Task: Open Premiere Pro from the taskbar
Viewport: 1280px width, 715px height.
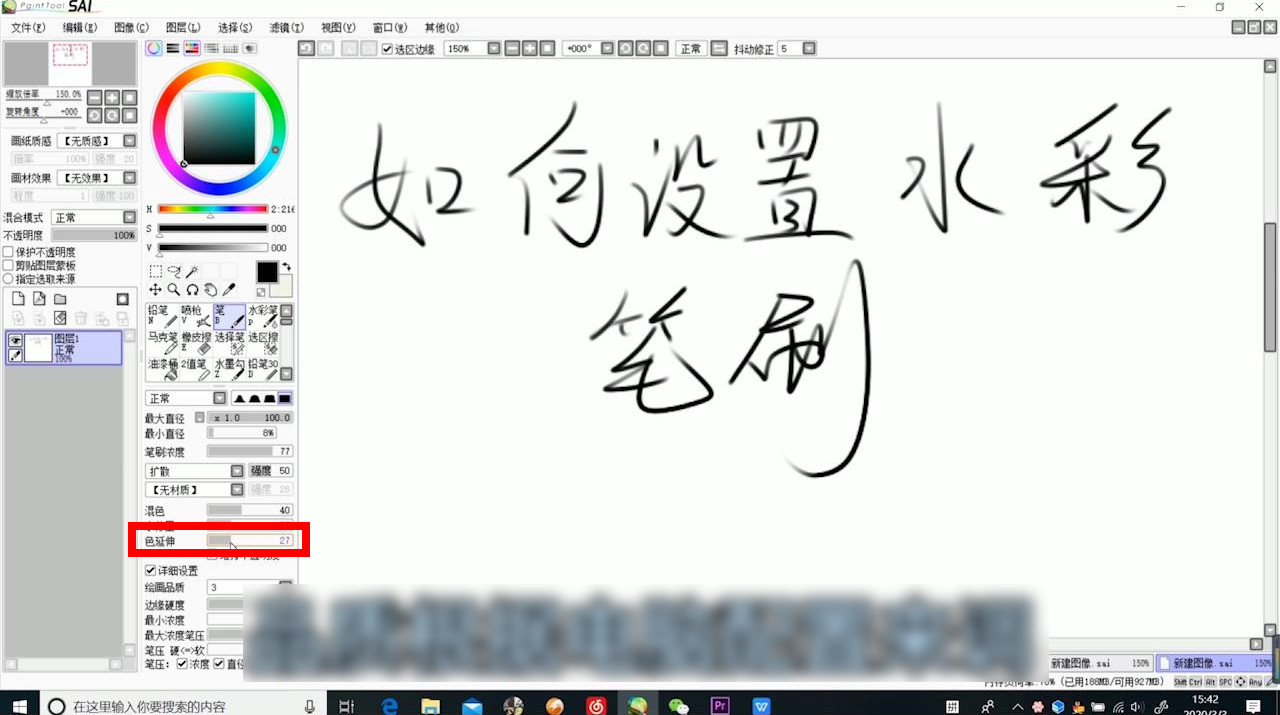Action: [x=720, y=705]
